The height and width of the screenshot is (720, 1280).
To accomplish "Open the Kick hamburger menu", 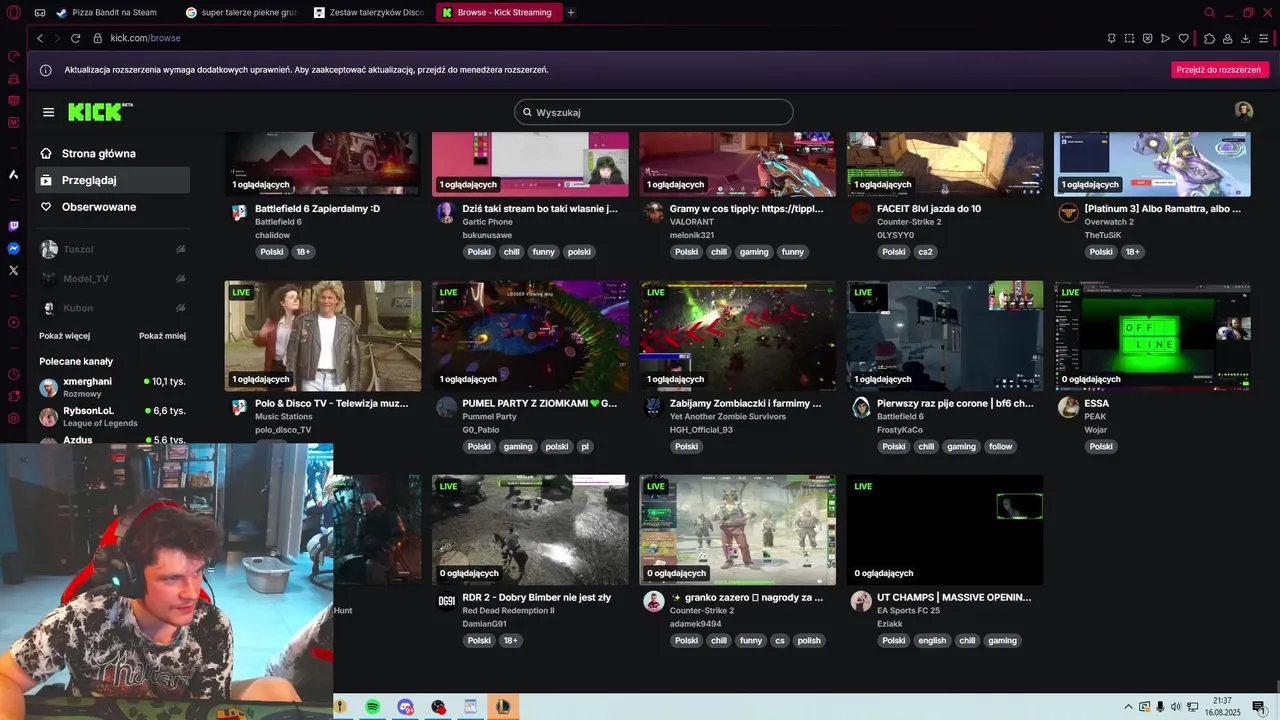I will [x=48, y=112].
